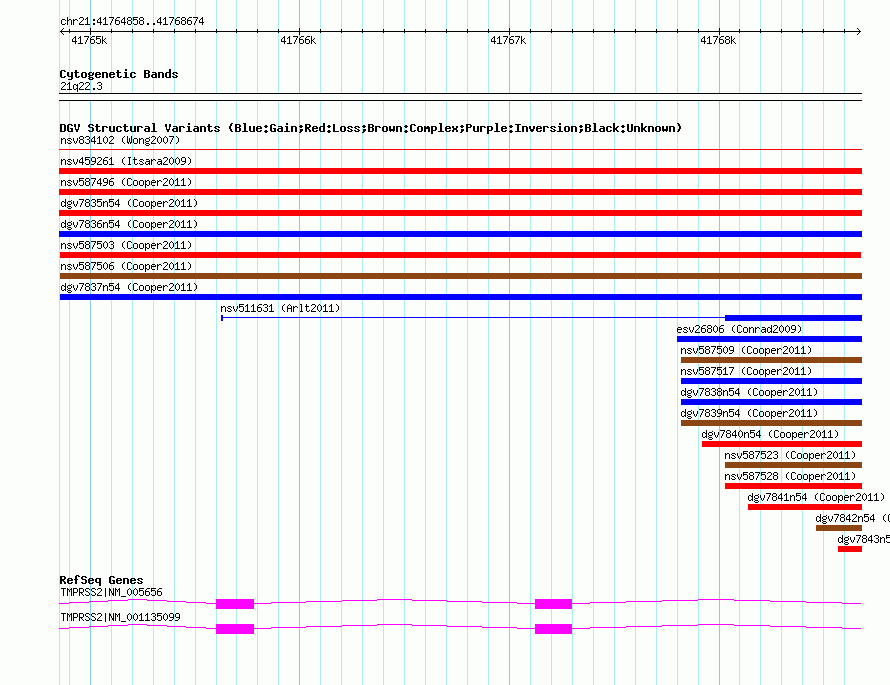Viewport: 890px width, 685px height.
Task: Open the dgv7839n54 (Cooper2011) label
Action: tap(749, 413)
